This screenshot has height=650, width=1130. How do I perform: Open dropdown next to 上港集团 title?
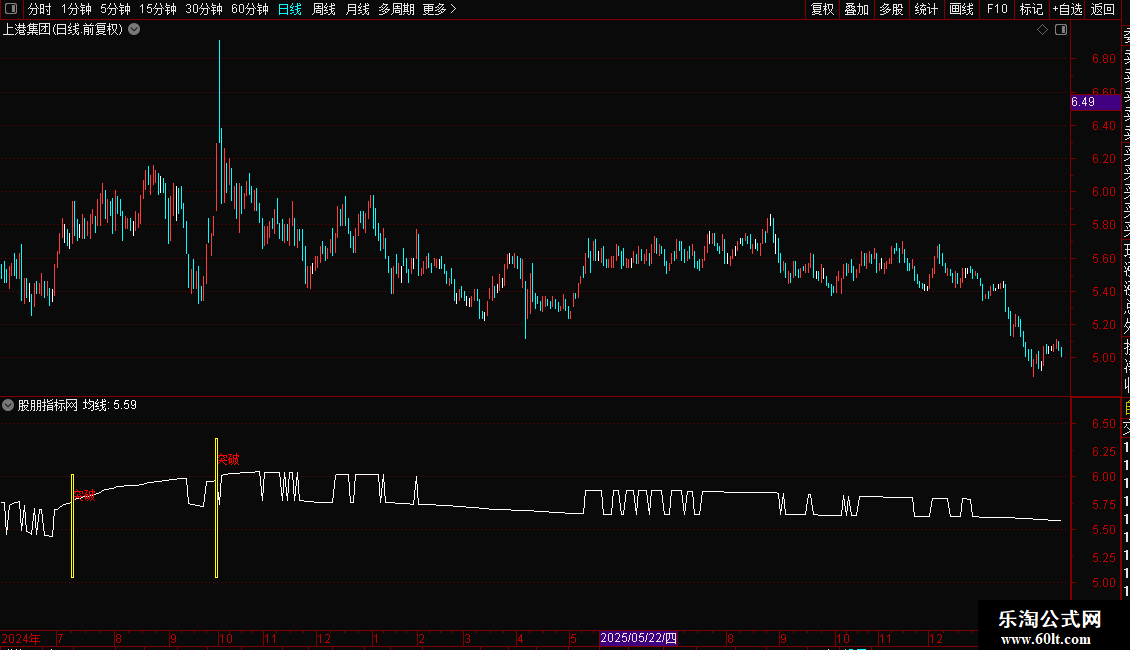point(134,30)
